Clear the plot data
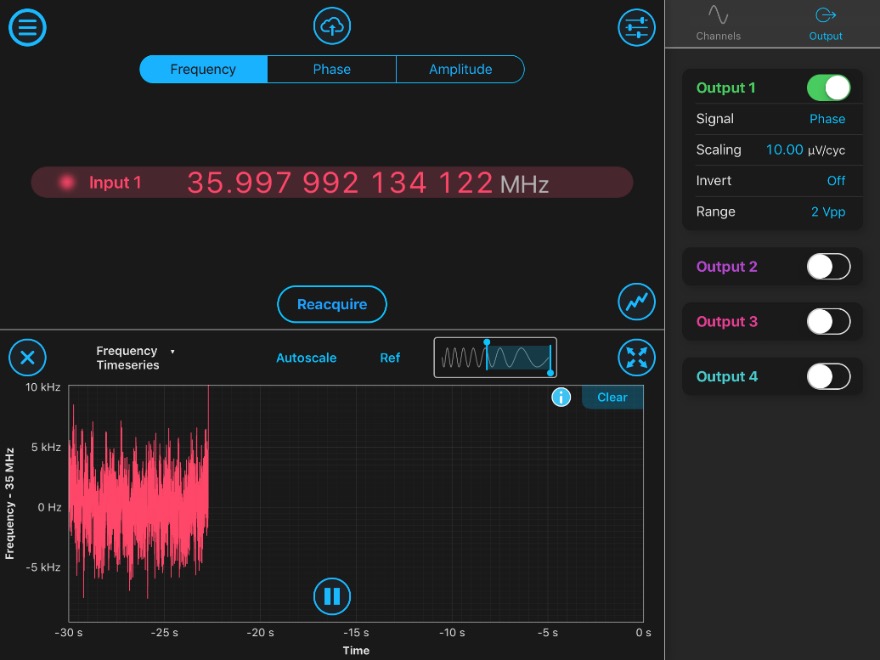 pyautogui.click(x=612, y=397)
